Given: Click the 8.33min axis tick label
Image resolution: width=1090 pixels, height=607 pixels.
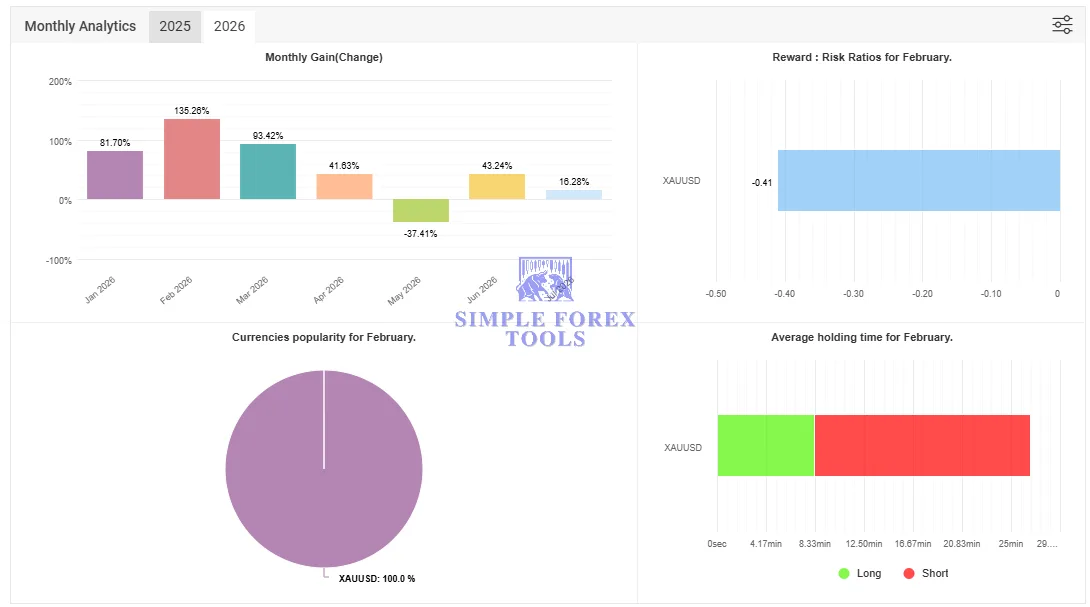Looking at the screenshot, I should (x=815, y=544).
